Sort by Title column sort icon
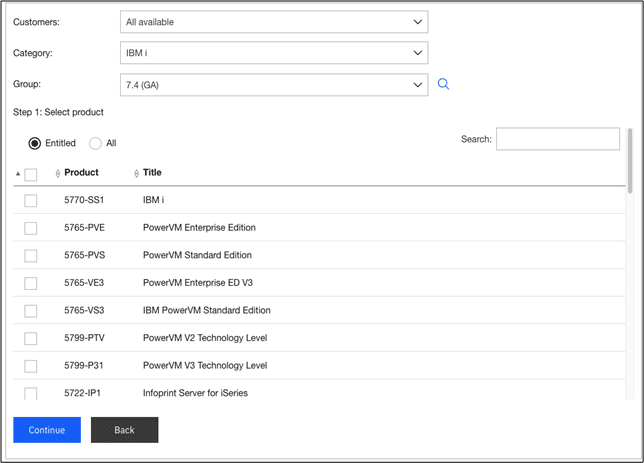Viewport: 644px width, 463px height. pos(136,174)
